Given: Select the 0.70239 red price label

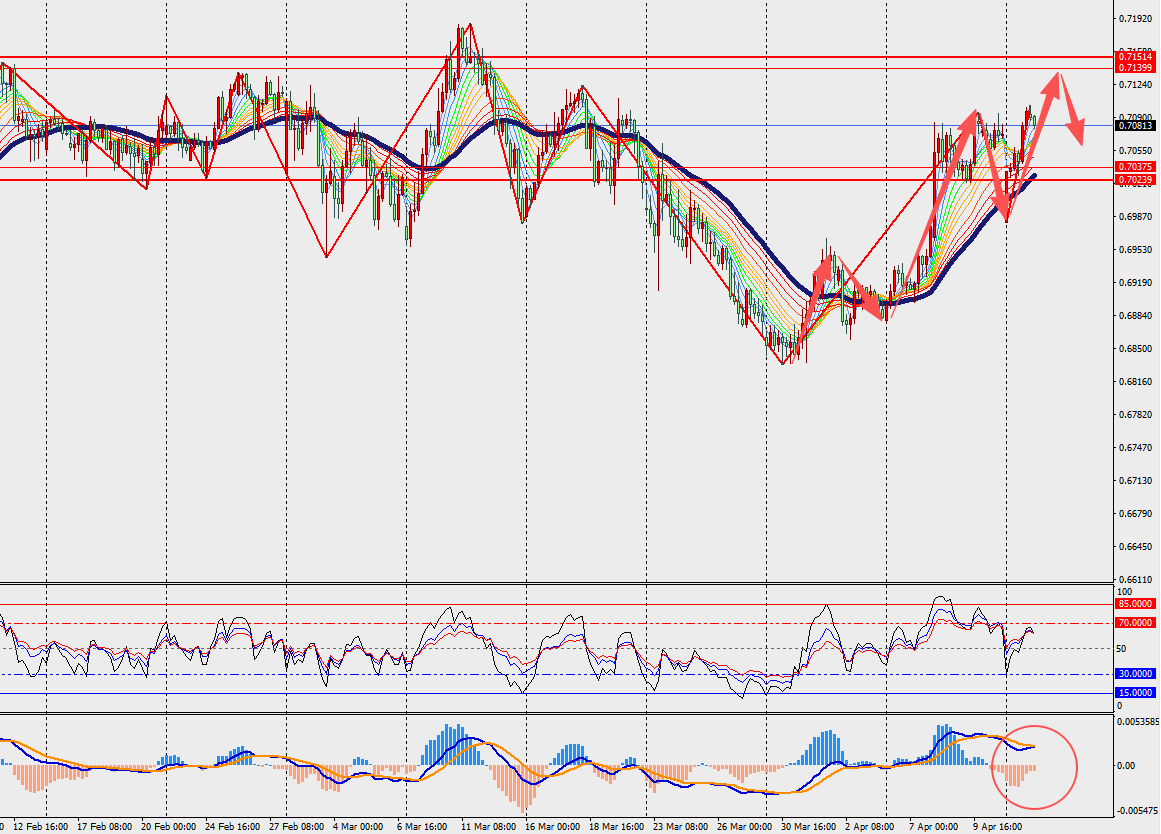Looking at the screenshot, I should [x=1135, y=180].
